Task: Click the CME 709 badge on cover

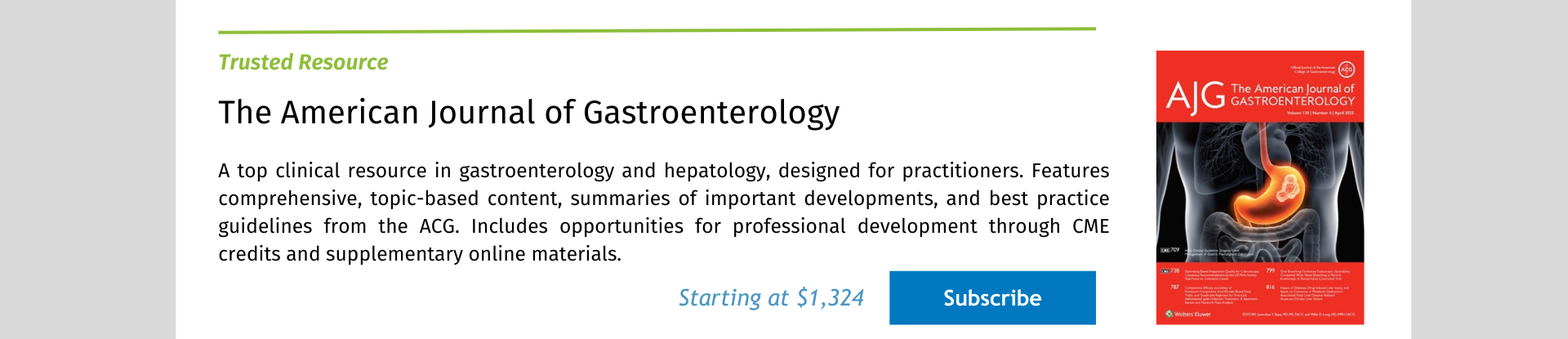Action: 1170,250
